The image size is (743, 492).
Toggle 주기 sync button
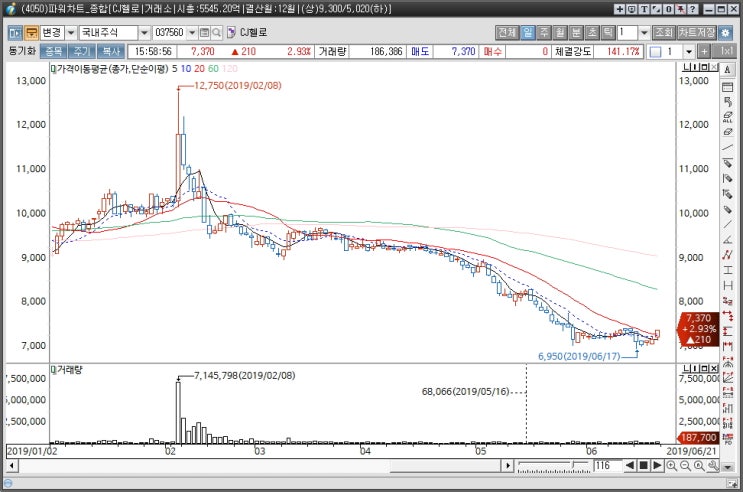[82, 51]
